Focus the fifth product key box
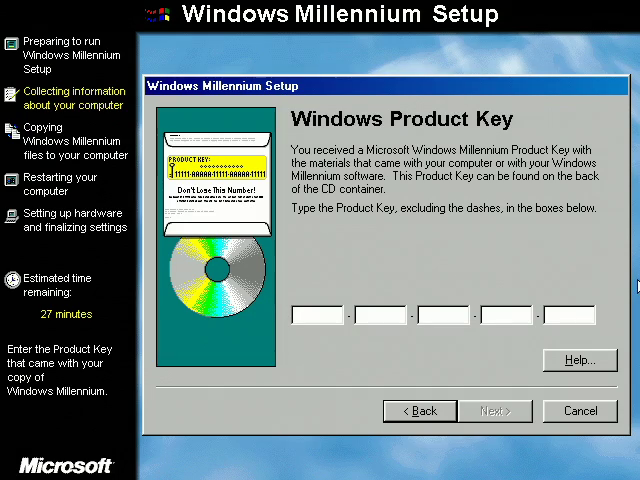Viewport: 640px width, 480px height. (x=569, y=315)
